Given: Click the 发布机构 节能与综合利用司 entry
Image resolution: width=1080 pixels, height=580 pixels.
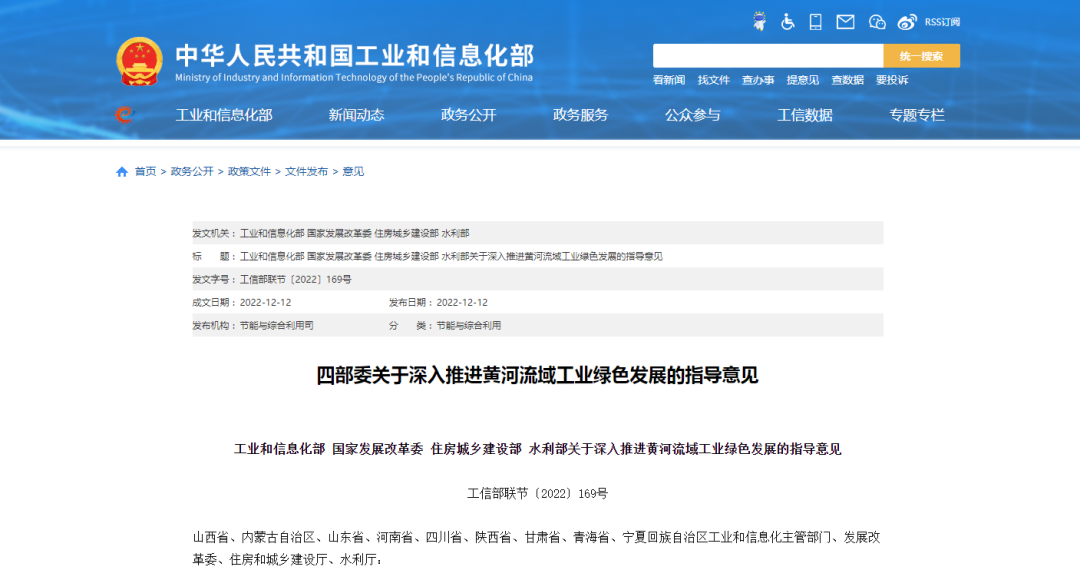Looking at the screenshot, I should coord(253,325).
